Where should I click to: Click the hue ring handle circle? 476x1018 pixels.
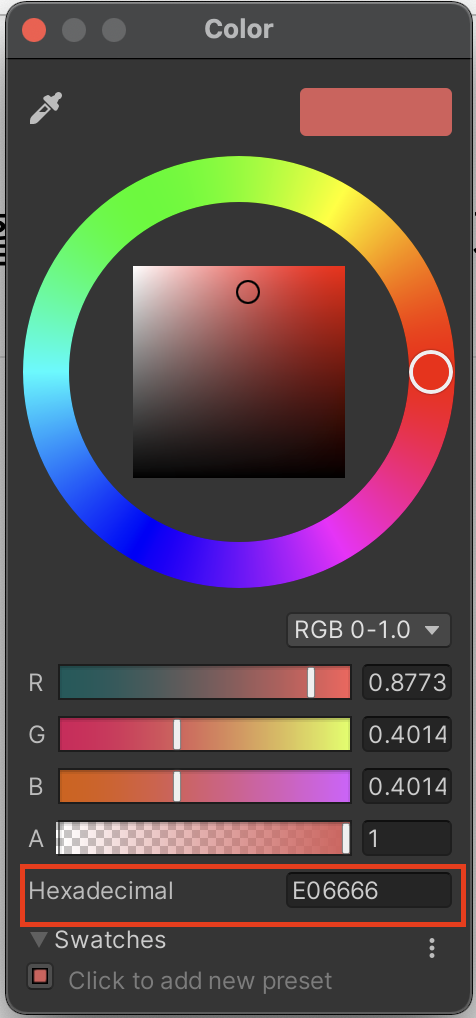431,372
